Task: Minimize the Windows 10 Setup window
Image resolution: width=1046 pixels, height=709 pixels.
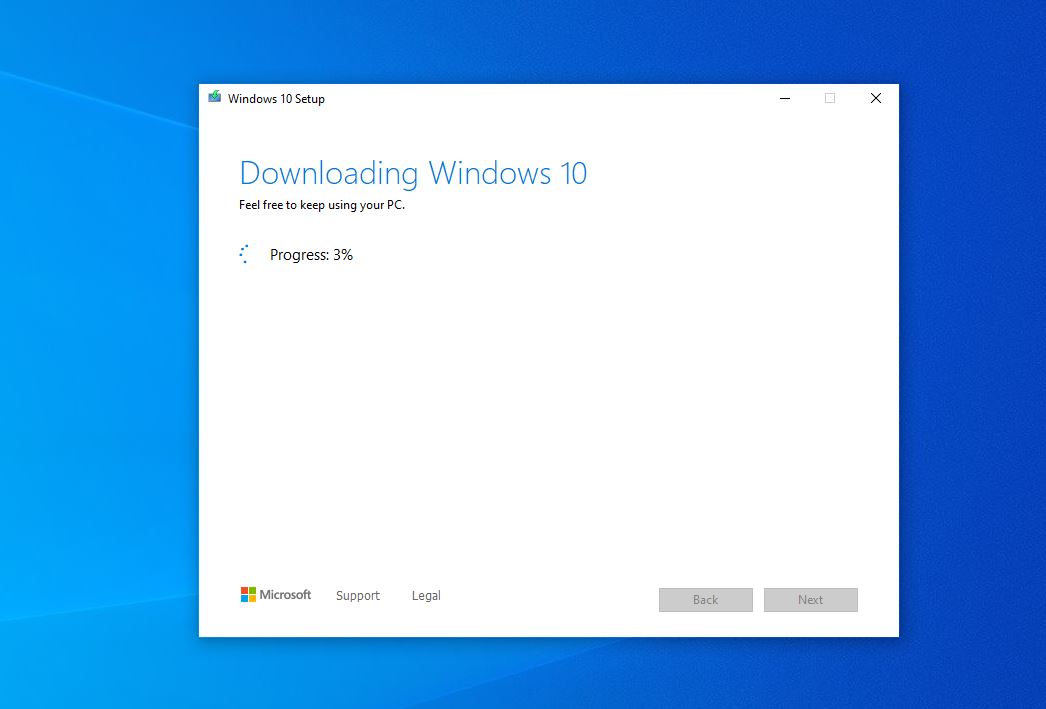Action: (x=784, y=98)
